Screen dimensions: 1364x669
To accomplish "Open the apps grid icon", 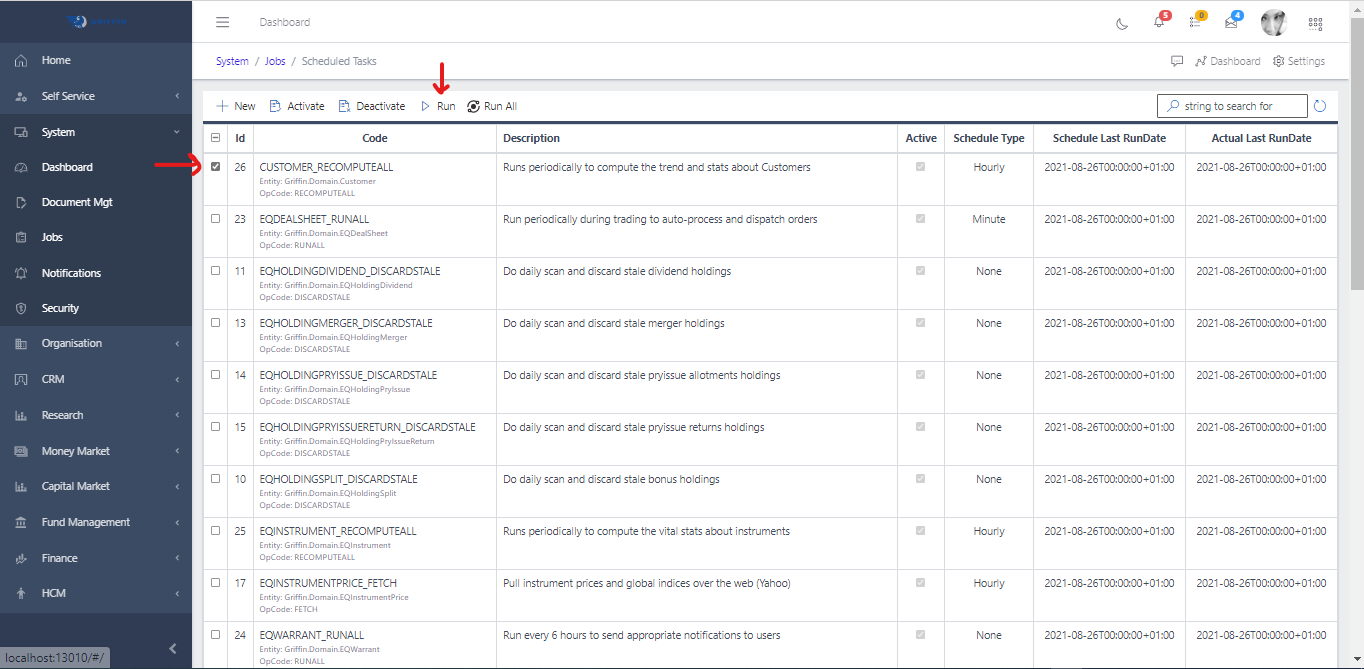I will pyautogui.click(x=1315, y=23).
